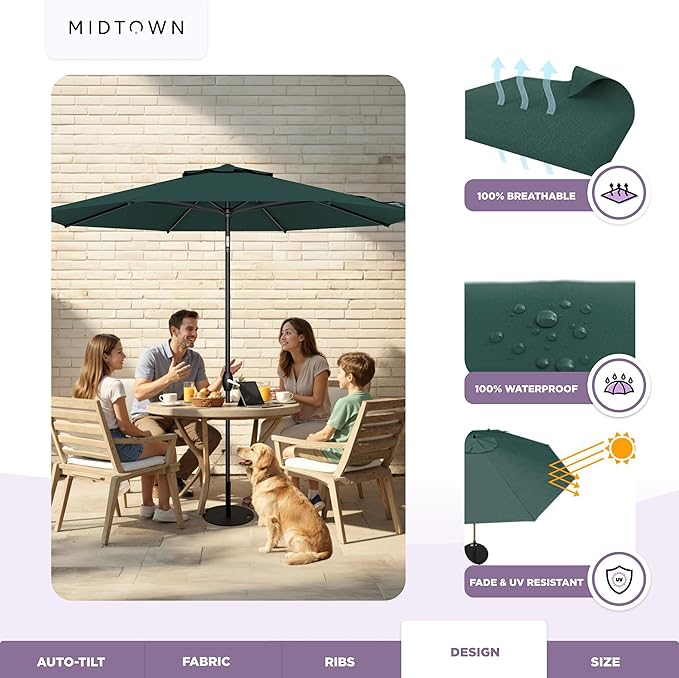Open the AUTO-TILT tab
679x678 pixels.
[71, 662]
